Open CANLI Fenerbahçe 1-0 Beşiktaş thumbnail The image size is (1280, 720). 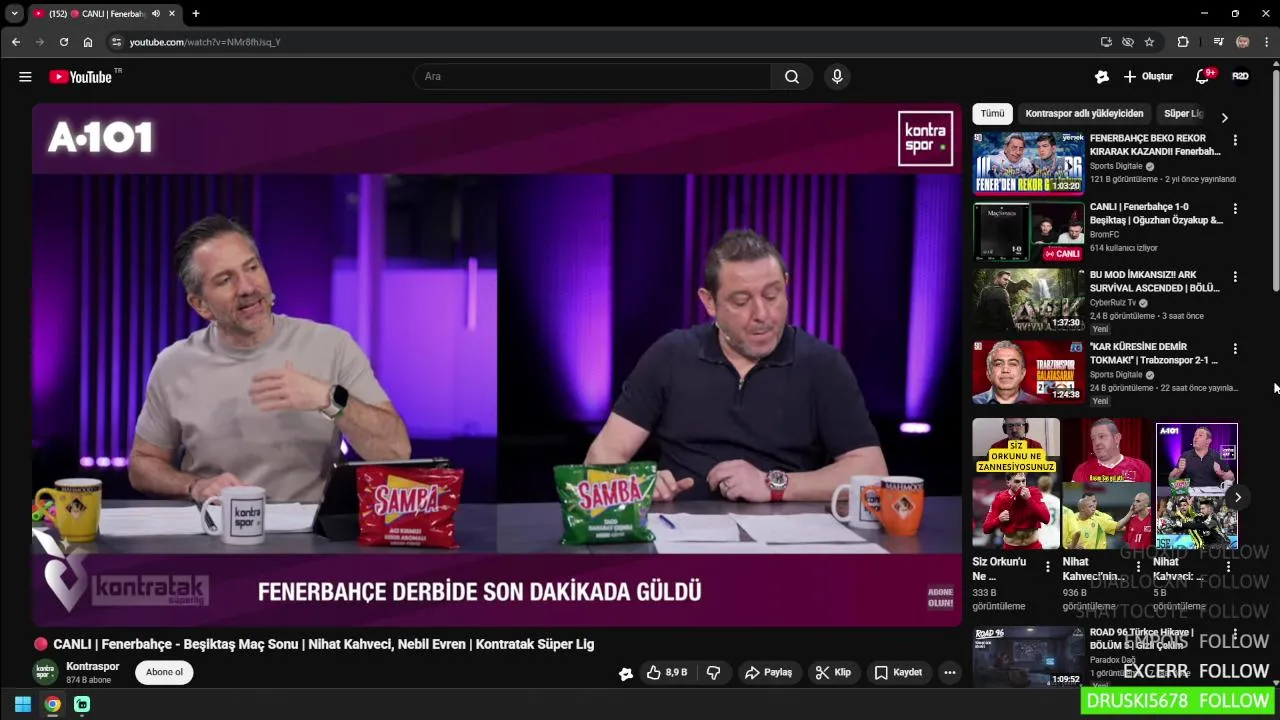1028,232
